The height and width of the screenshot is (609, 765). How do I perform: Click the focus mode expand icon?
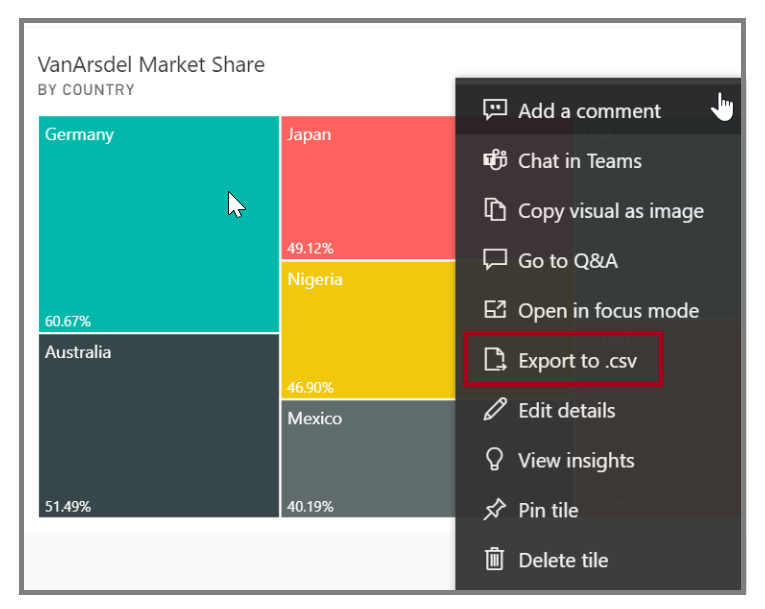495,310
